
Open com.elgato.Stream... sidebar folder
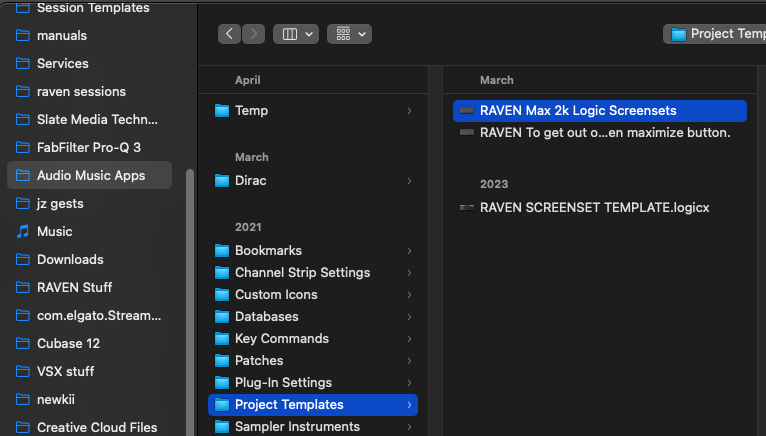pos(89,315)
